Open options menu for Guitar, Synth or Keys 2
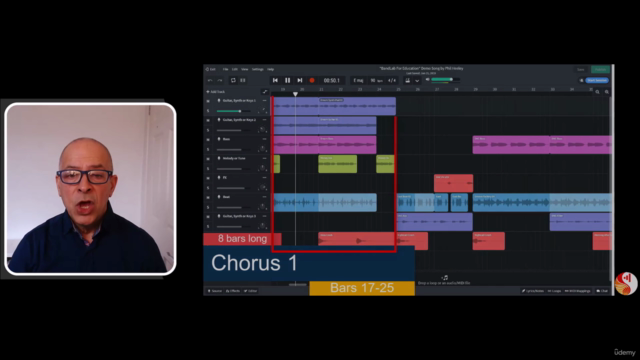This screenshot has width=640, height=360. 264,120
